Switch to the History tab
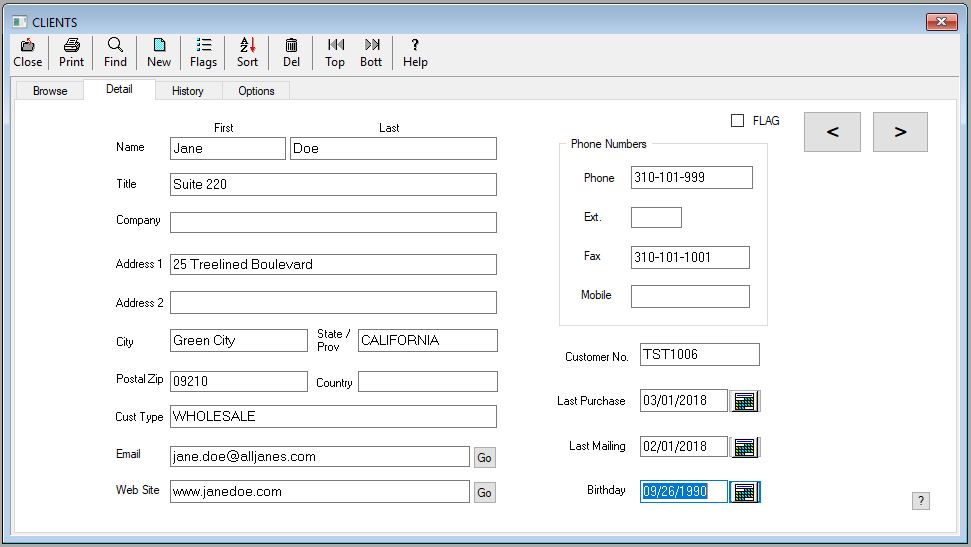Image resolution: width=971 pixels, height=547 pixels. (x=187, y=91)
